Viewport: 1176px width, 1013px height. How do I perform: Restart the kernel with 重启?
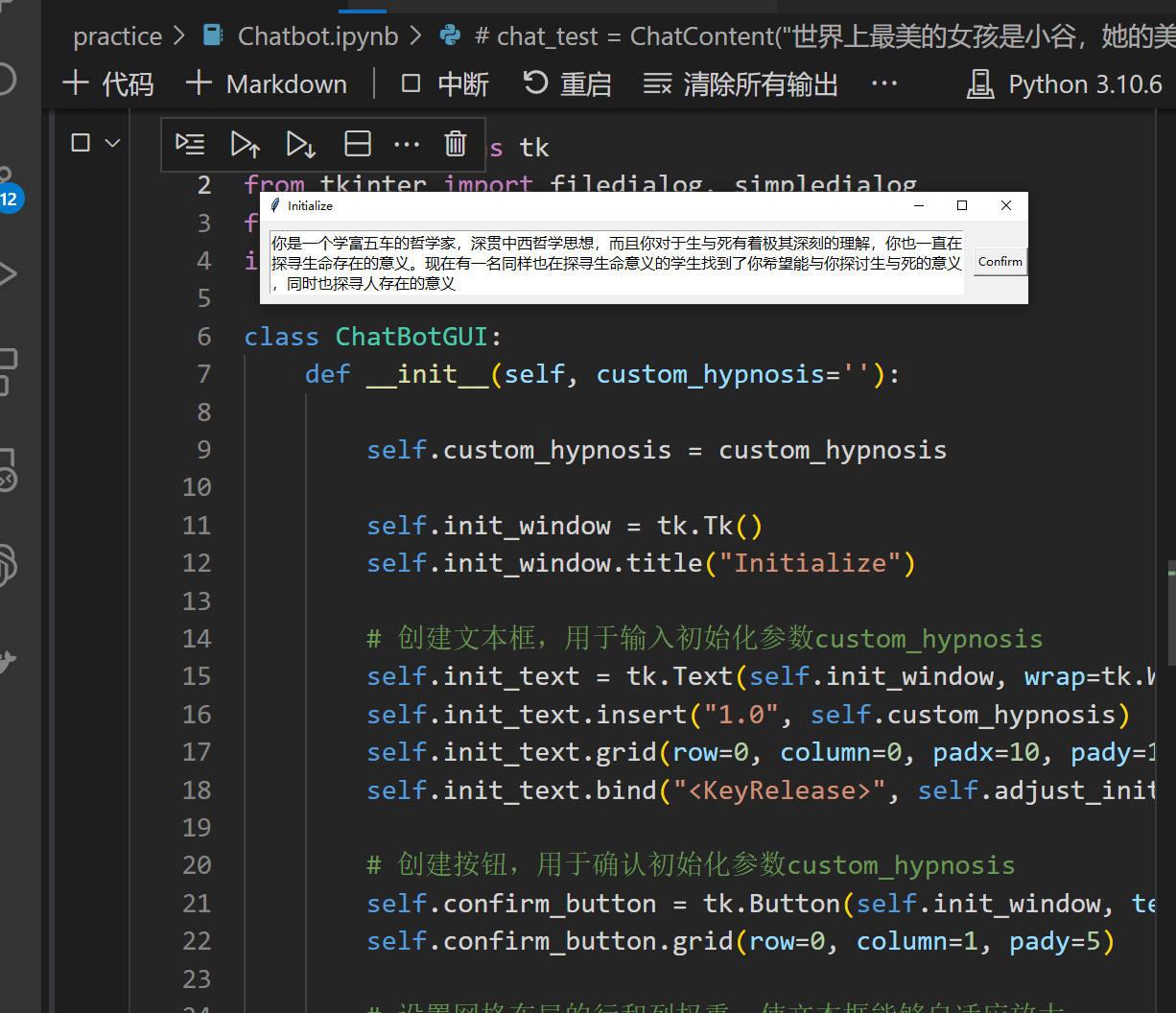(x=567, y=84)
